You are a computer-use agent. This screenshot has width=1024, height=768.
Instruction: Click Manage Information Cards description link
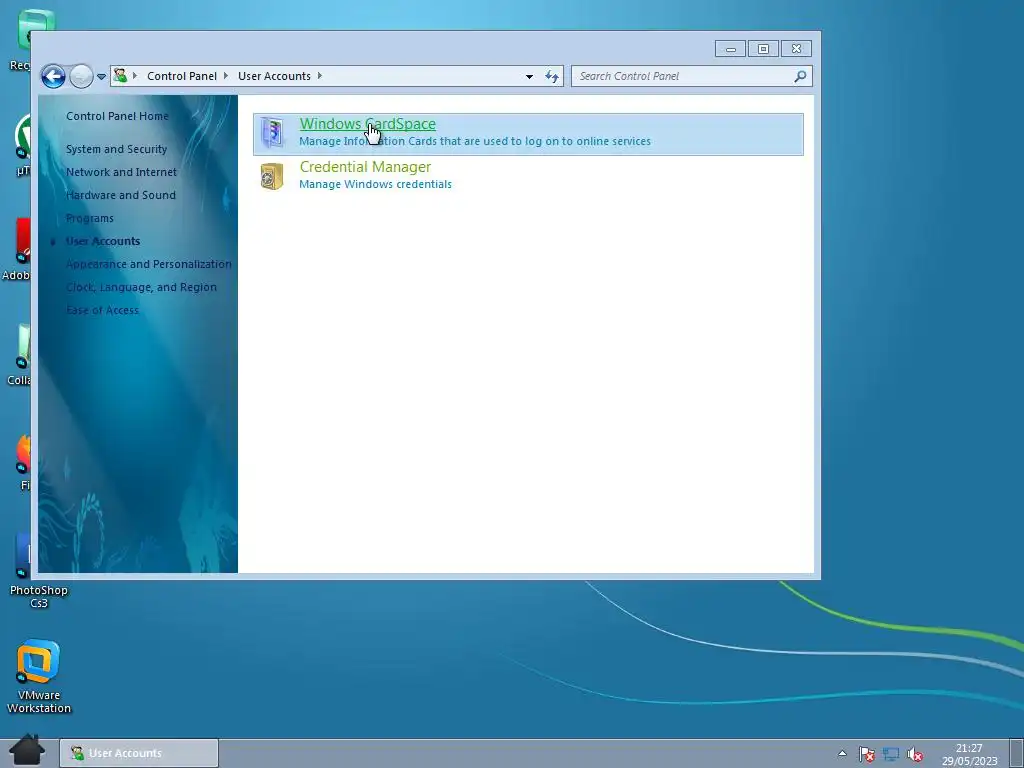point(475,141)
